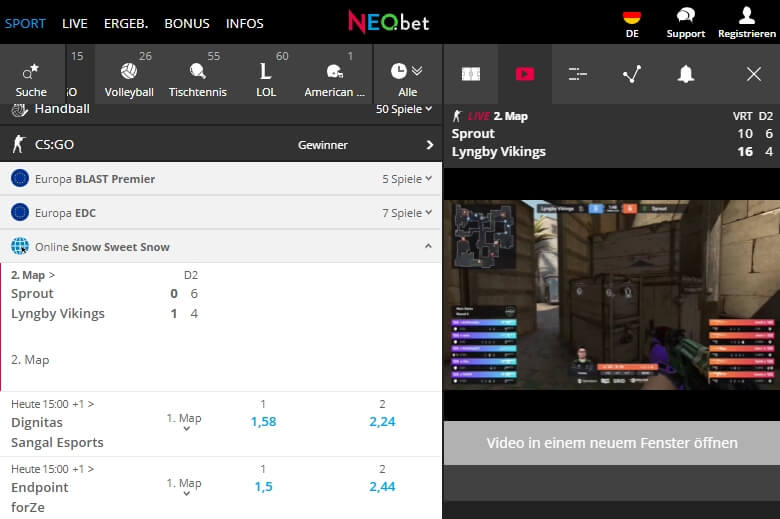Expand 1. Map dropdown for Dignitas match
This screenshot has height=519, width=780.
[x=184, y=421]
